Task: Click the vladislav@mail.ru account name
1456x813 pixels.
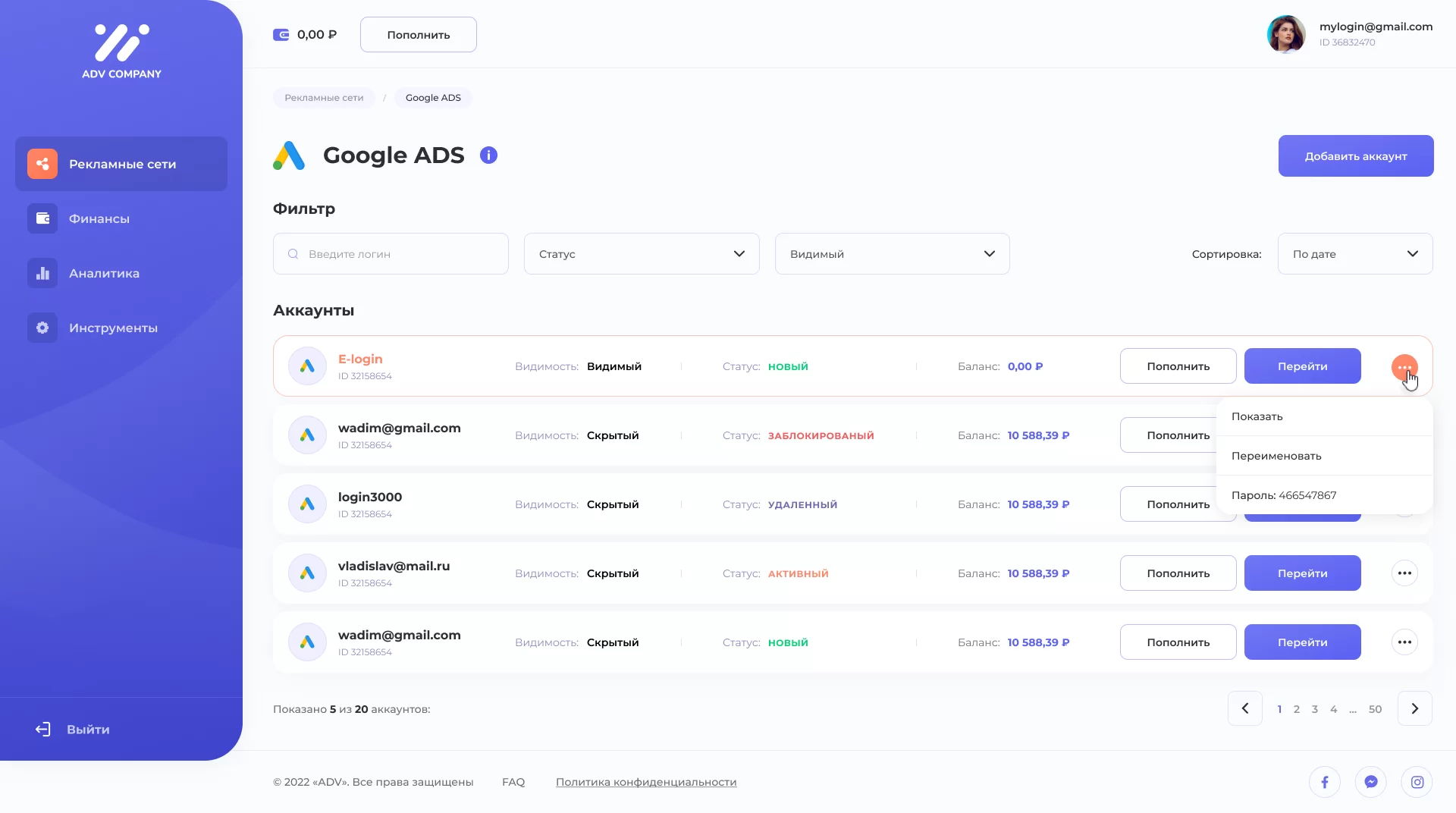Action: point(394,566)
